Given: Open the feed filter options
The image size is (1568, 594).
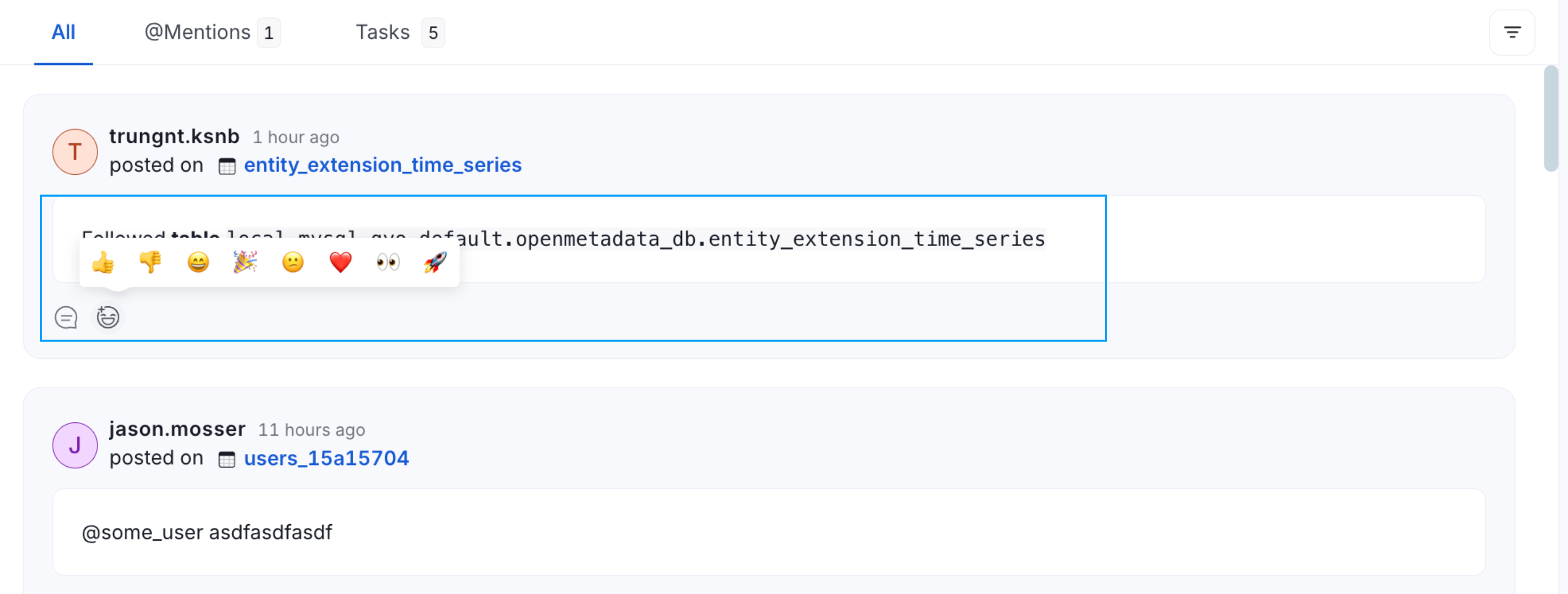Looking at the screenshot, I should click(x=1512, y=32).
